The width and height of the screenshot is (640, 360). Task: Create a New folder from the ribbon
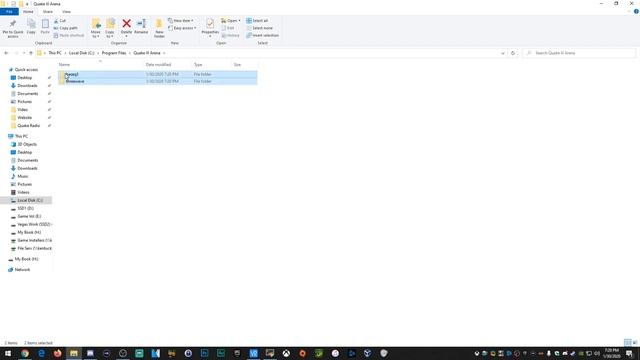tap(159, 29)
